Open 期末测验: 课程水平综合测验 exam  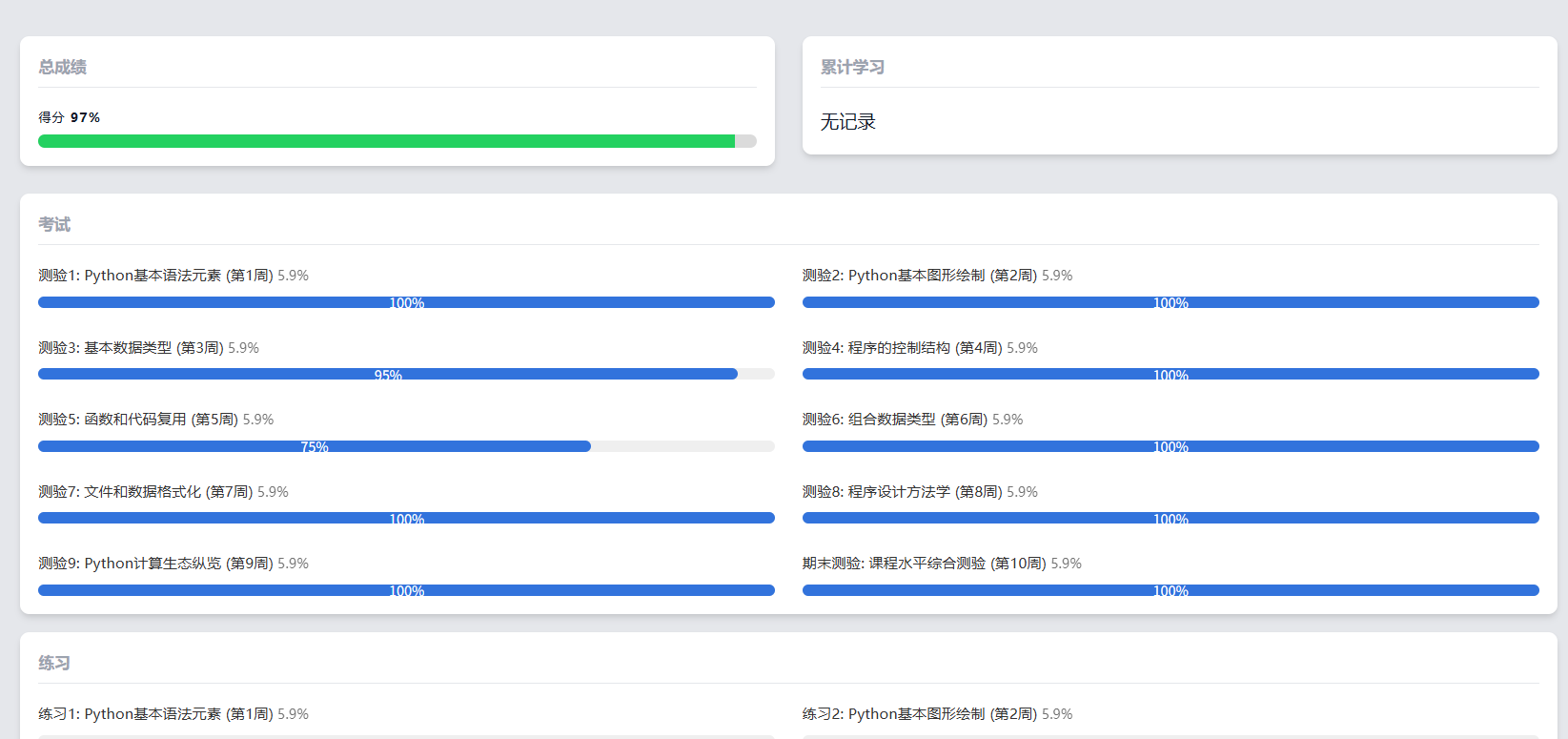coord(924,564)
